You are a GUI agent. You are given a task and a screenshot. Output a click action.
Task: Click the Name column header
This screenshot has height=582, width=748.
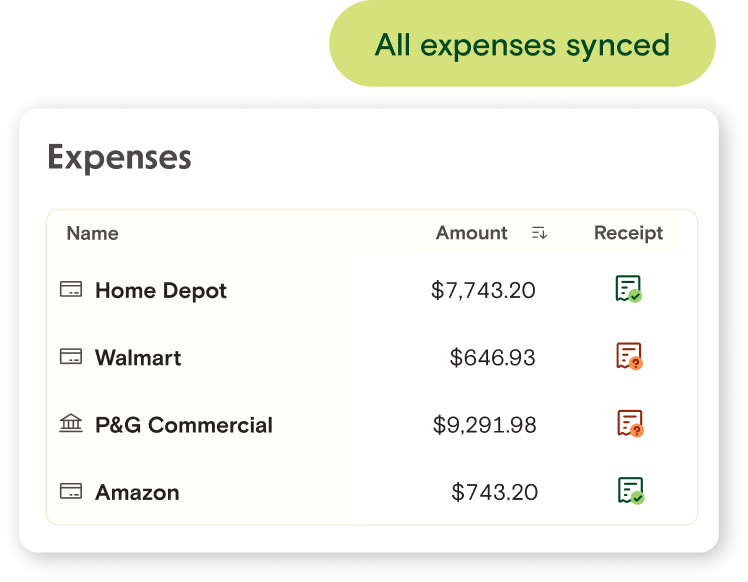(x=92, y=233)
